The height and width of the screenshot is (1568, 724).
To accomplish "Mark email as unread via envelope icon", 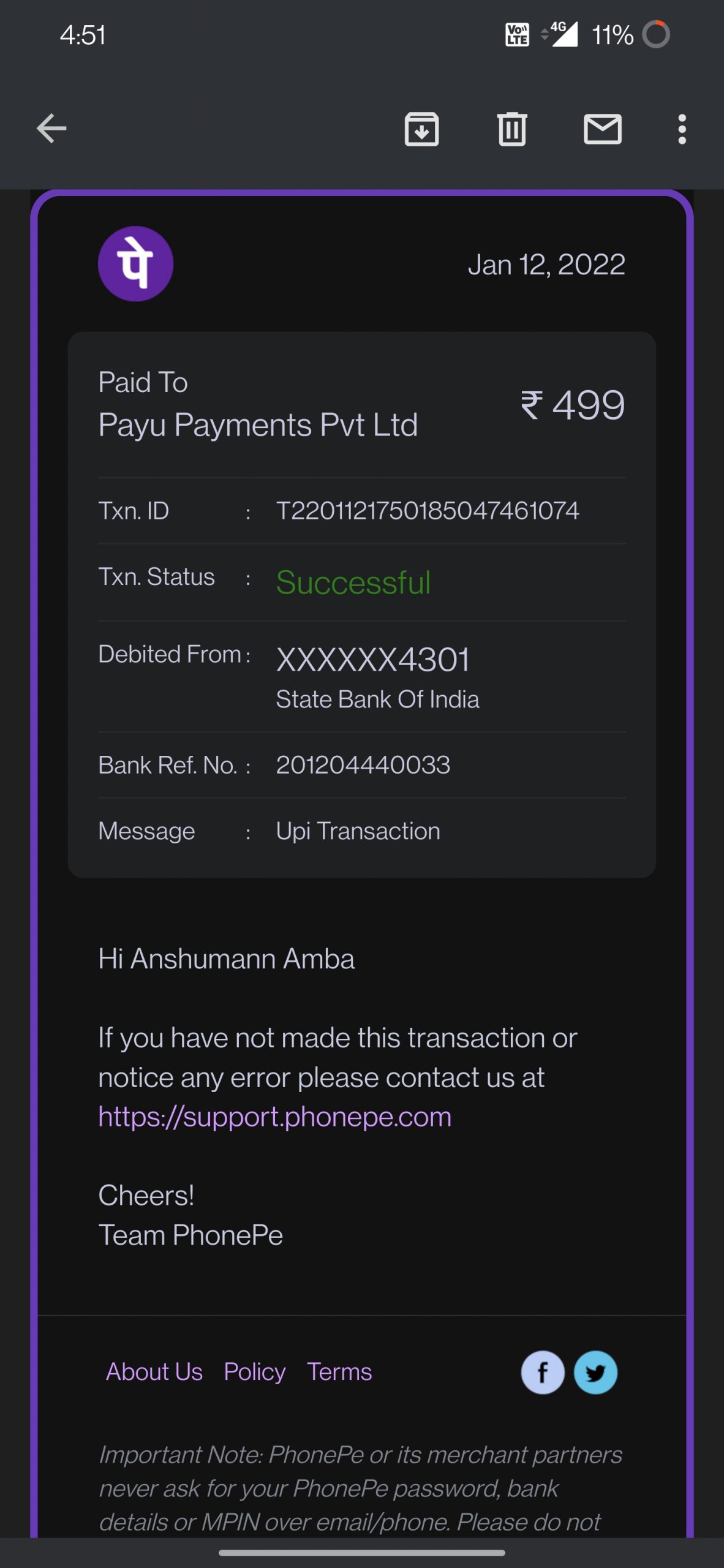I will coord(603,129).
